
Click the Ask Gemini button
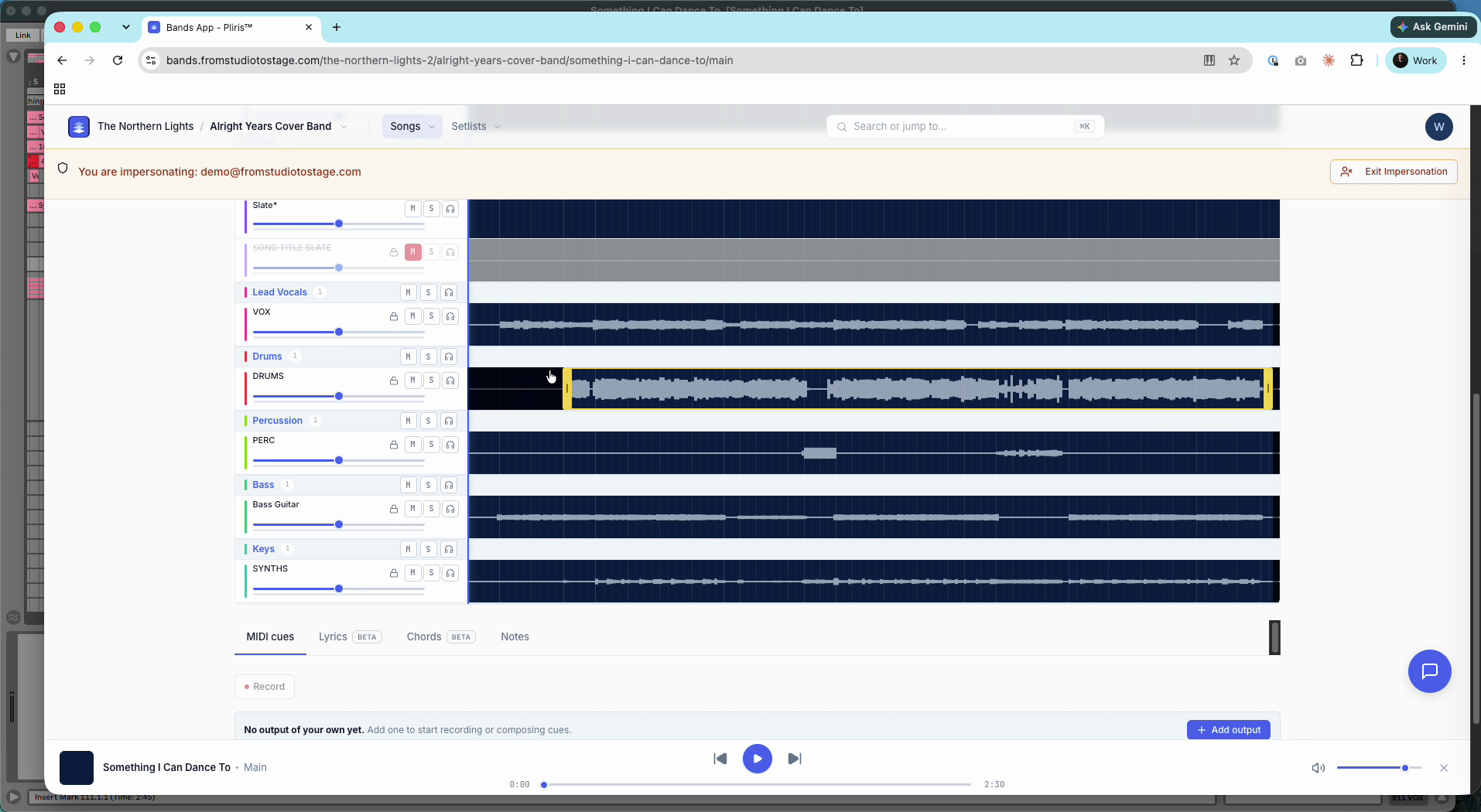click(1433, 26)
